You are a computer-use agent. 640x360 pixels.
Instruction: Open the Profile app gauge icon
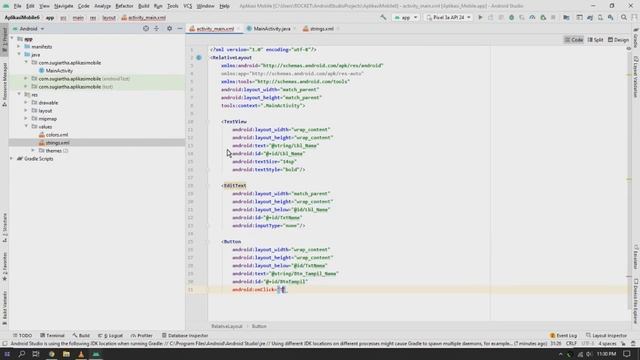pyautogui.click(x=532, y=18)
